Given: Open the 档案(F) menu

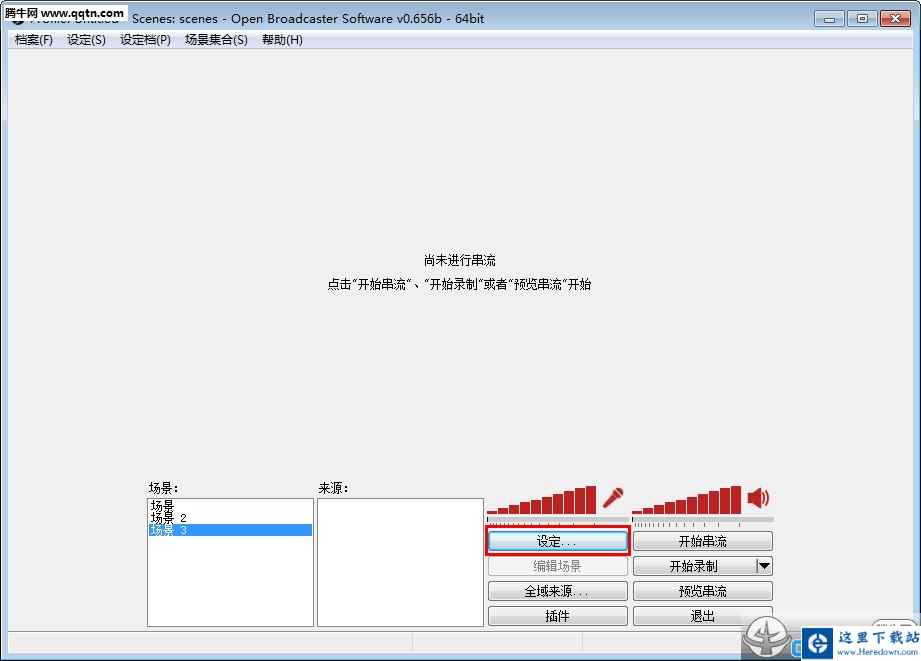Looking at the screenshot, I should tap(31, 39).
